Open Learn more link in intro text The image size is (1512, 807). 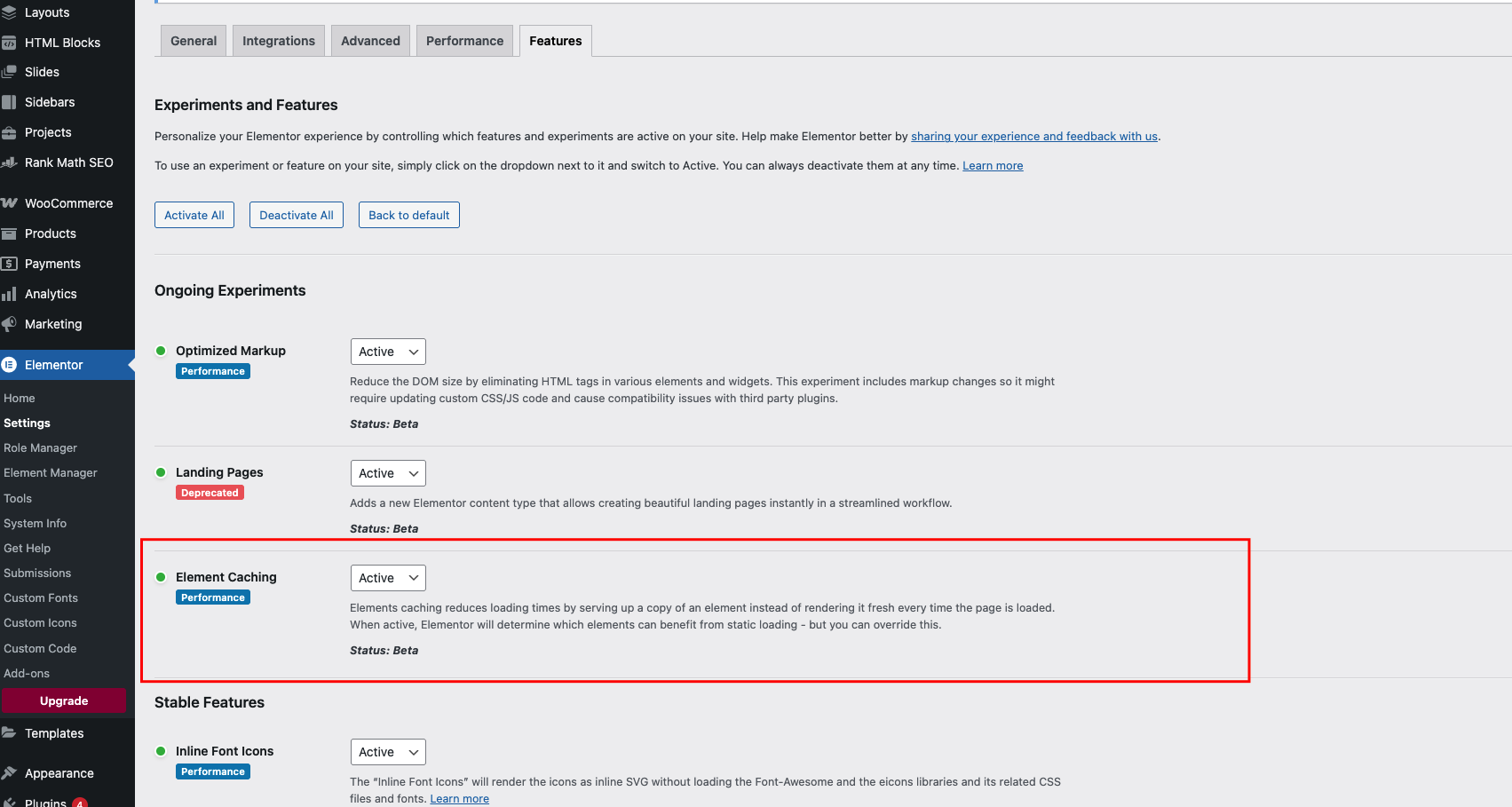pos(993,166)
